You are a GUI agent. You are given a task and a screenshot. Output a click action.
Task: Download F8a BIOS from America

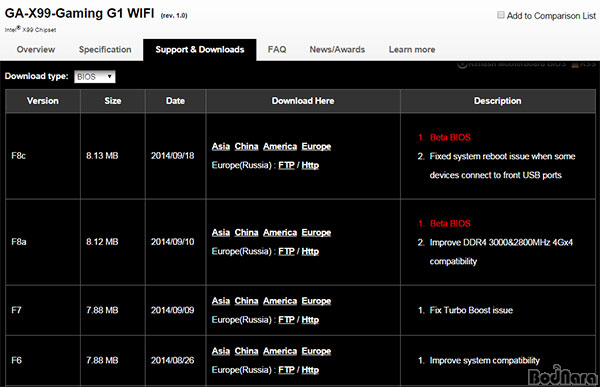pos(280,233)
